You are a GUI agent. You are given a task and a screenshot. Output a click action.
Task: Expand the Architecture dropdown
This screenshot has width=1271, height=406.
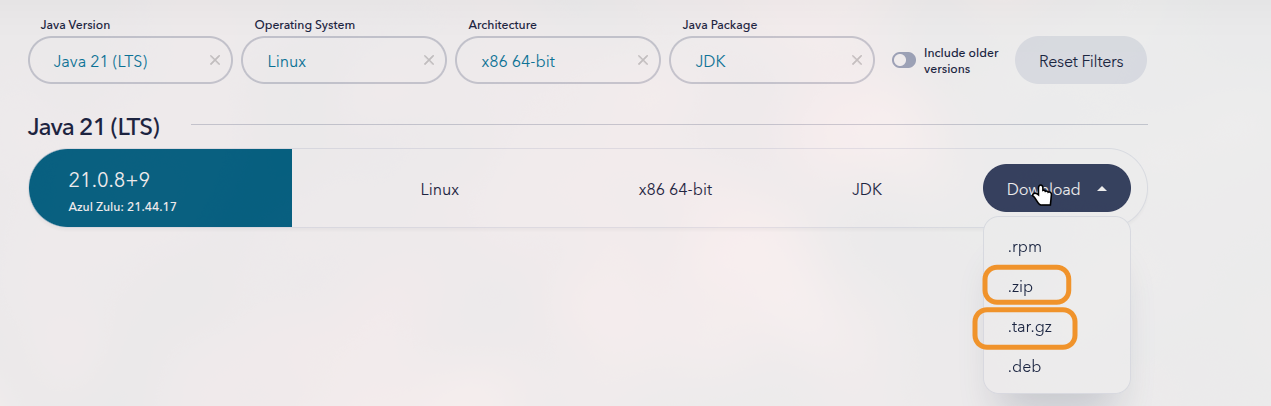pos(545,61)
